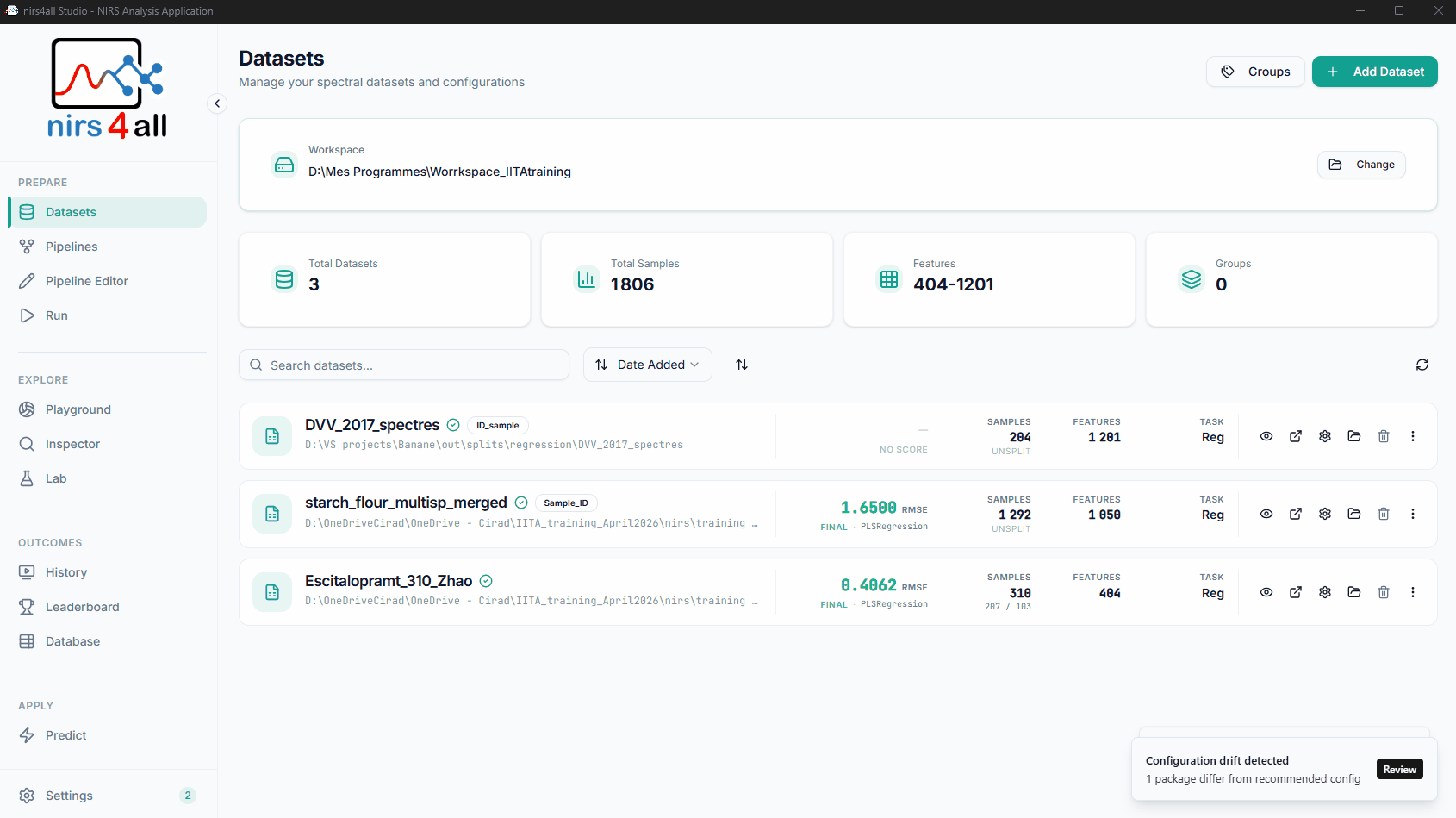1456x818 pixels.
Task: Open settings gear for Escitalopramt_310_Zhao
Action: pyautogui.click(x=1325, y=592)
